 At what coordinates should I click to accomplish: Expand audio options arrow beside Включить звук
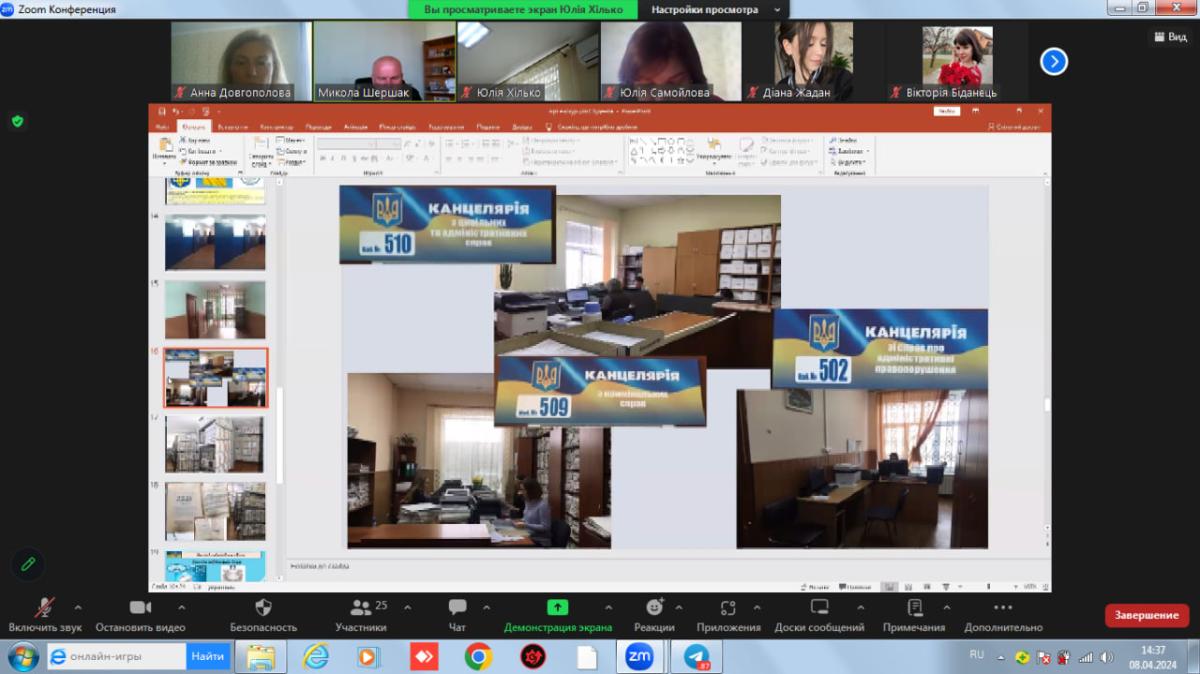tap(78, 607)
